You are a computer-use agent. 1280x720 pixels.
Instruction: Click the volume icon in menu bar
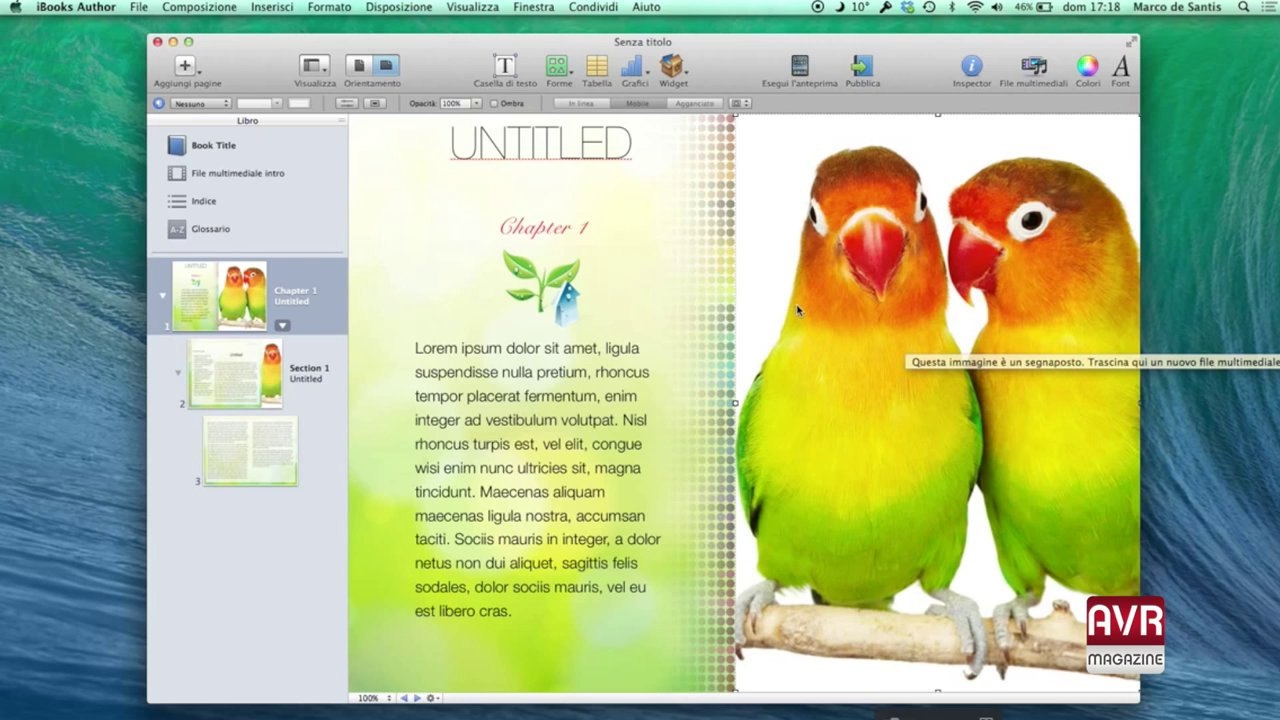(997, 7)
